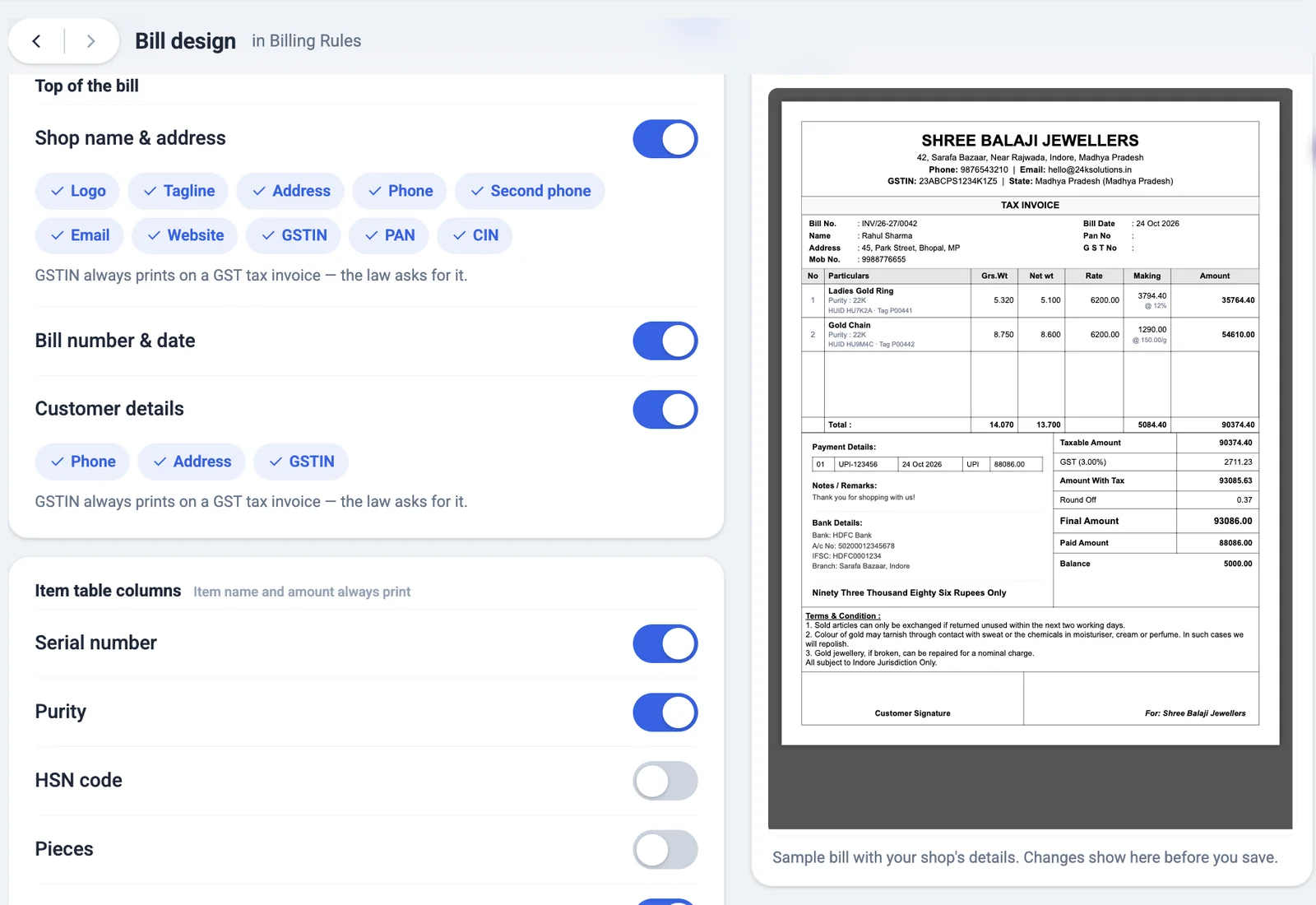The width and height of the screenshot is (1316, 905).
Task: Toggle the Purity column switch
Action: click(665, 712)
